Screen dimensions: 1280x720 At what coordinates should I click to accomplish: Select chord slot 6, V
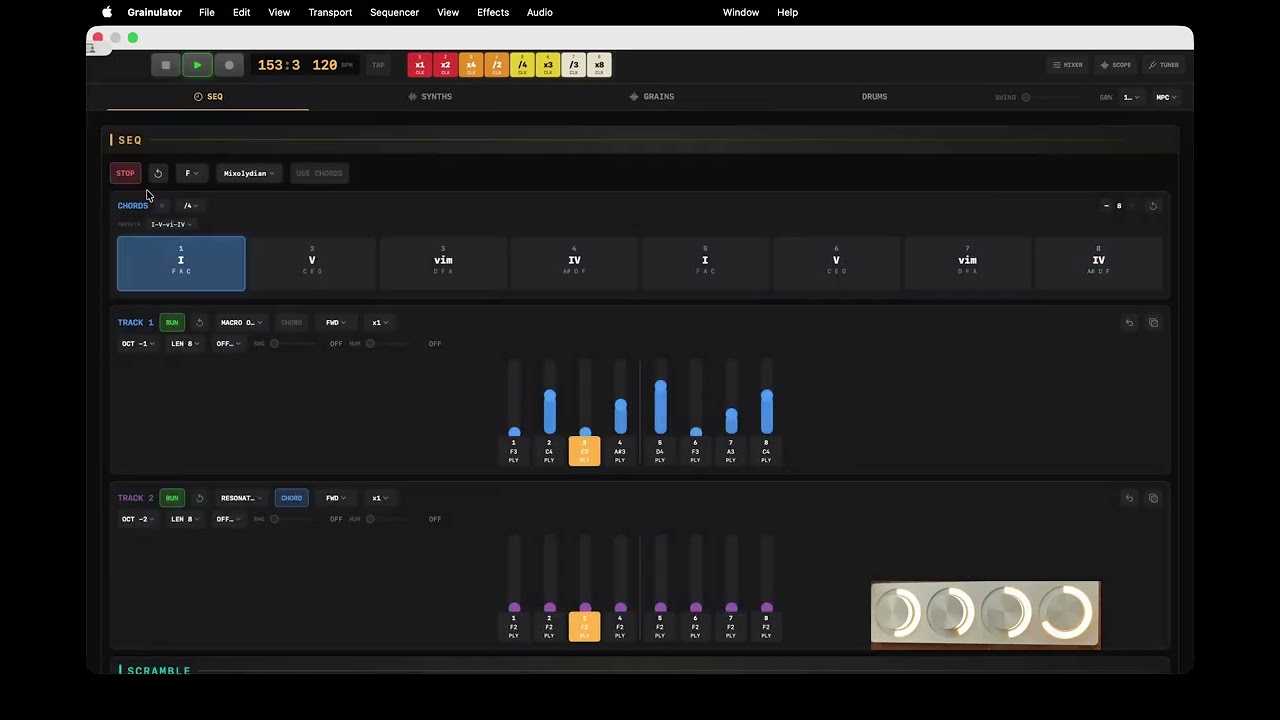[836, 264]
